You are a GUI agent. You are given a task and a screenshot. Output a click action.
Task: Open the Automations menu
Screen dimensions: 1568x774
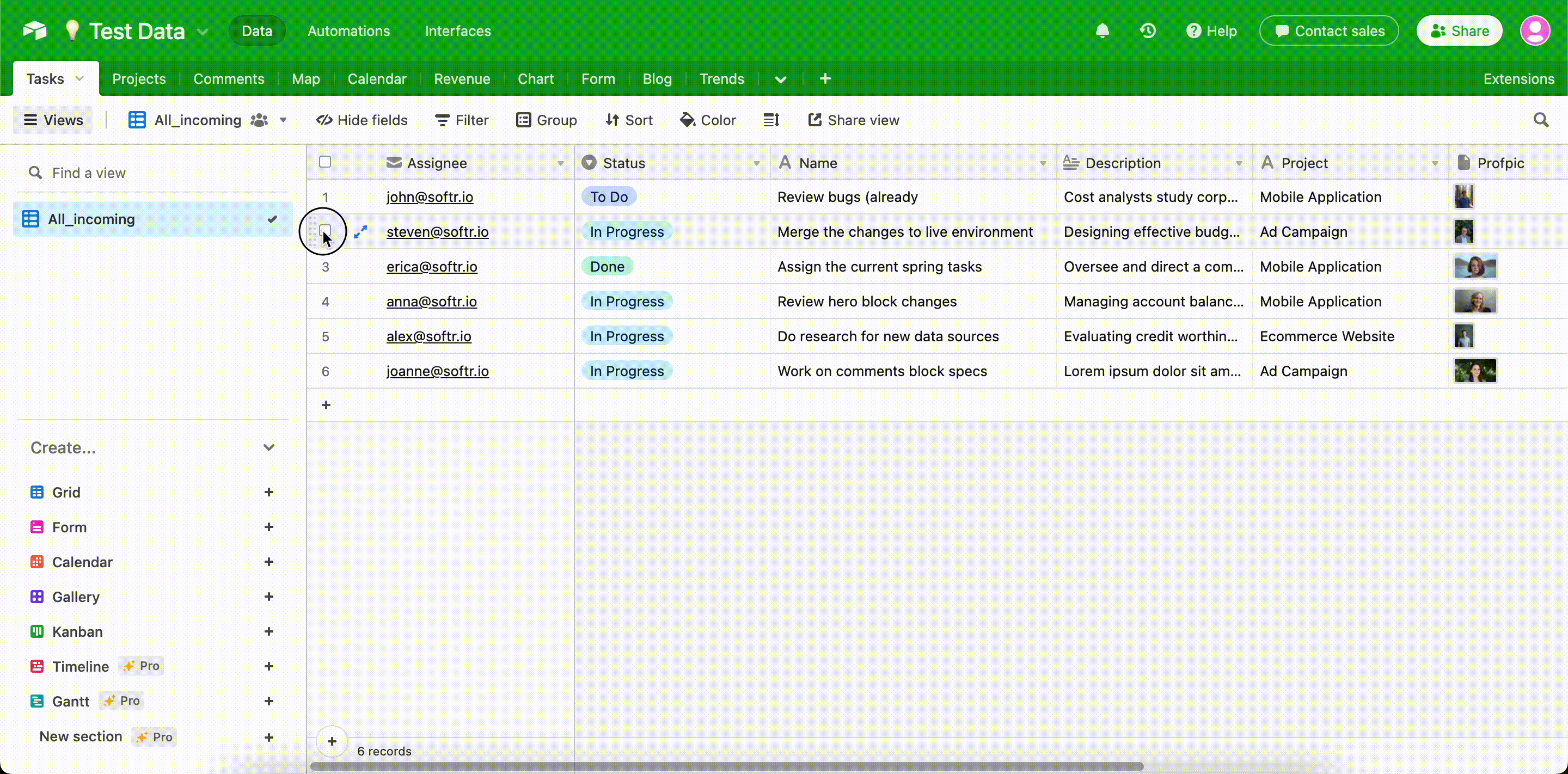click(348, 31)
